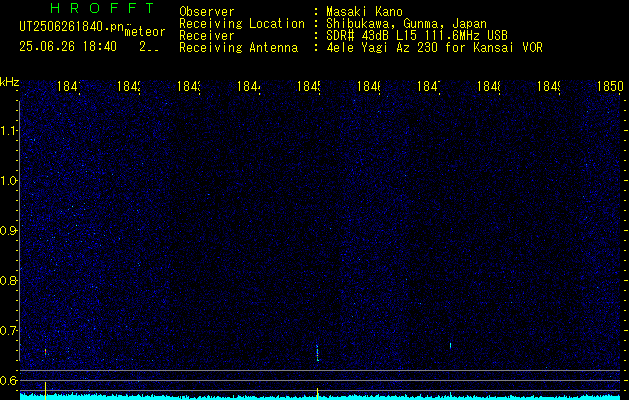
Task: Click the 1842 time axis label
Action: tap(129, 86)
